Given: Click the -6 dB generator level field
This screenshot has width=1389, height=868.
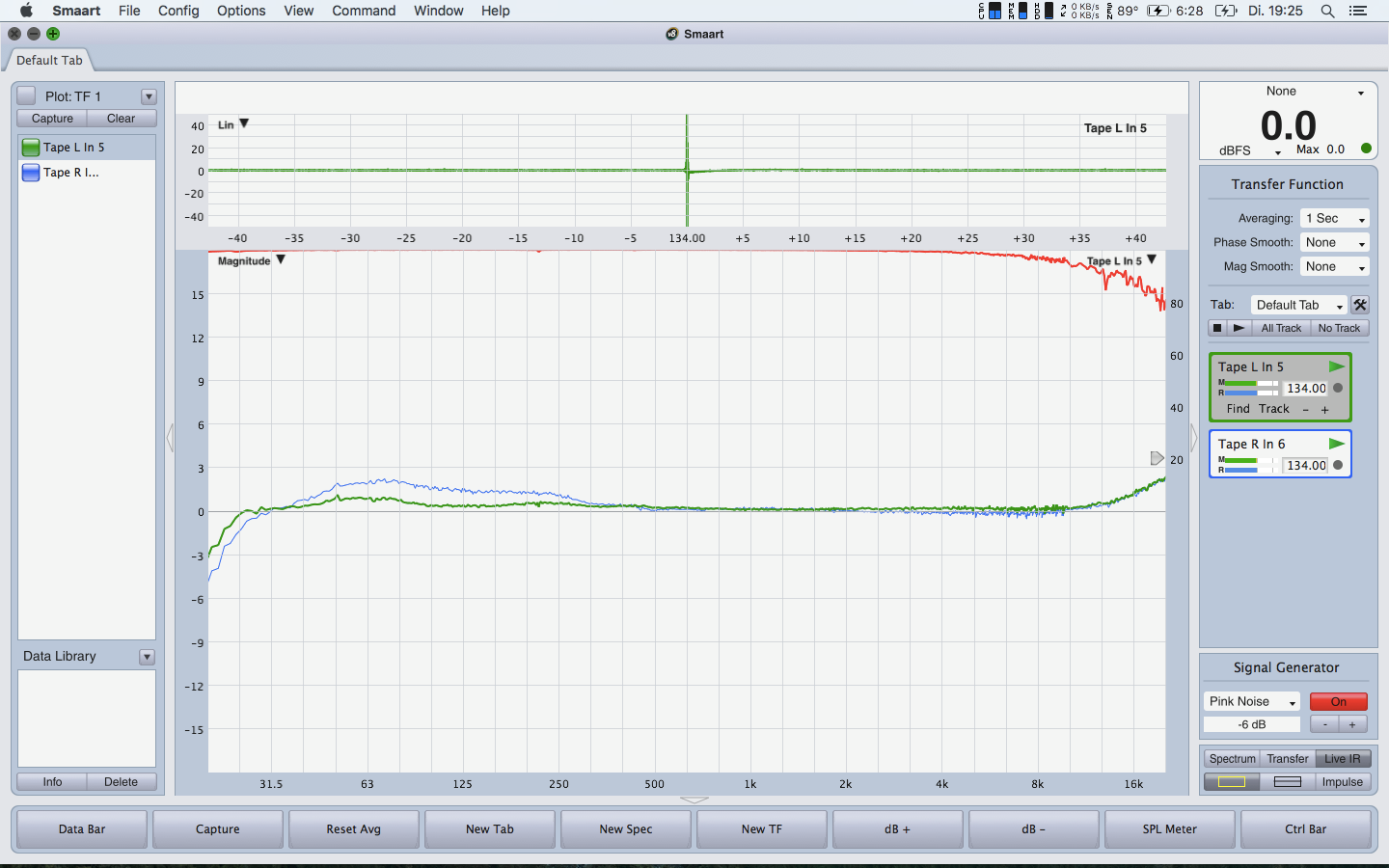Looking at the screenshot, I should click(1252, 724).
